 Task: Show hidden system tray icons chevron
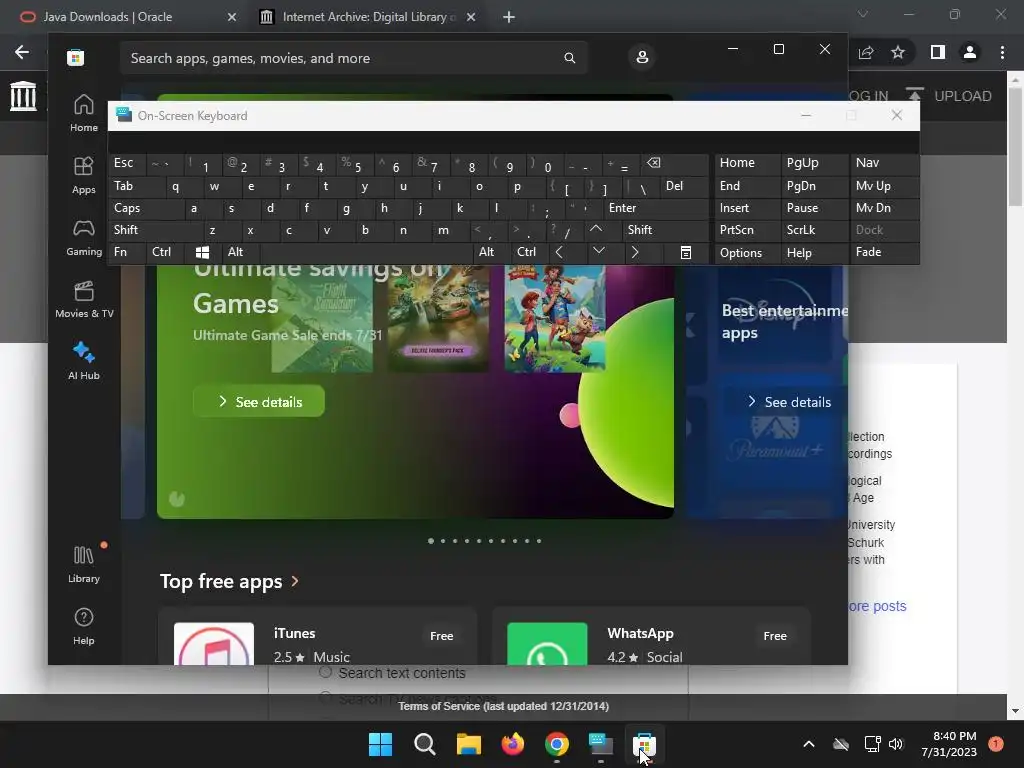[808, 744]
